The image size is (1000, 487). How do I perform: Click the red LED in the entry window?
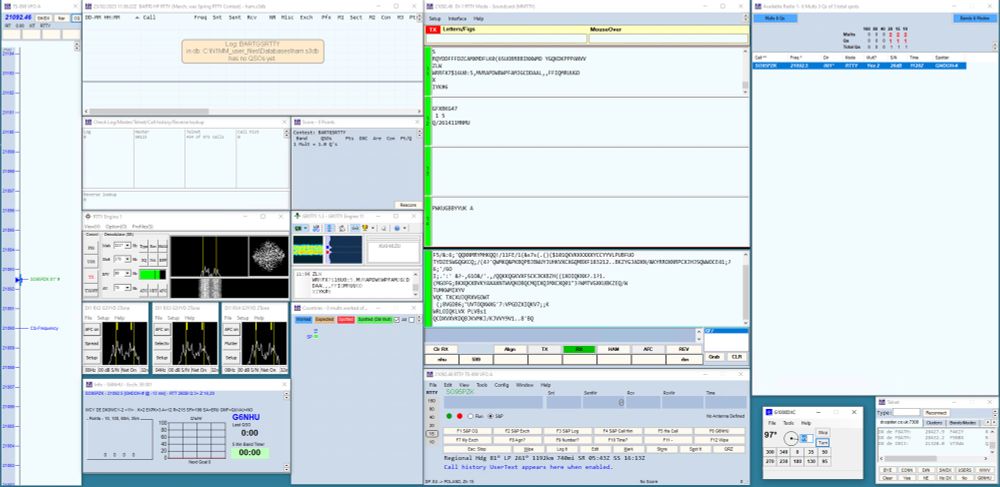pyautogui.click(x=460, y=416)
